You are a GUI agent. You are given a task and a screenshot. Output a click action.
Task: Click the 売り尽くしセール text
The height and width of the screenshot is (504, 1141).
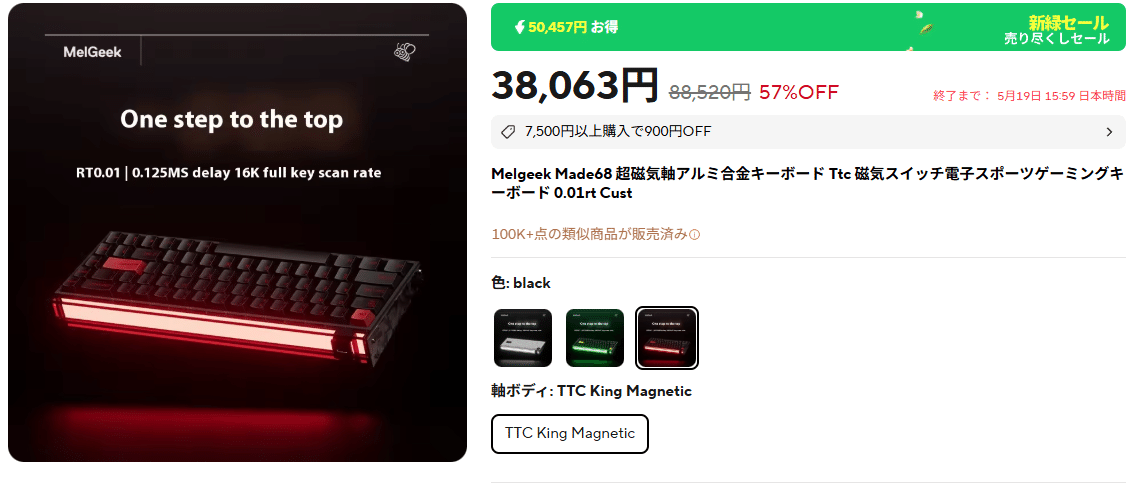(1057, 39)
